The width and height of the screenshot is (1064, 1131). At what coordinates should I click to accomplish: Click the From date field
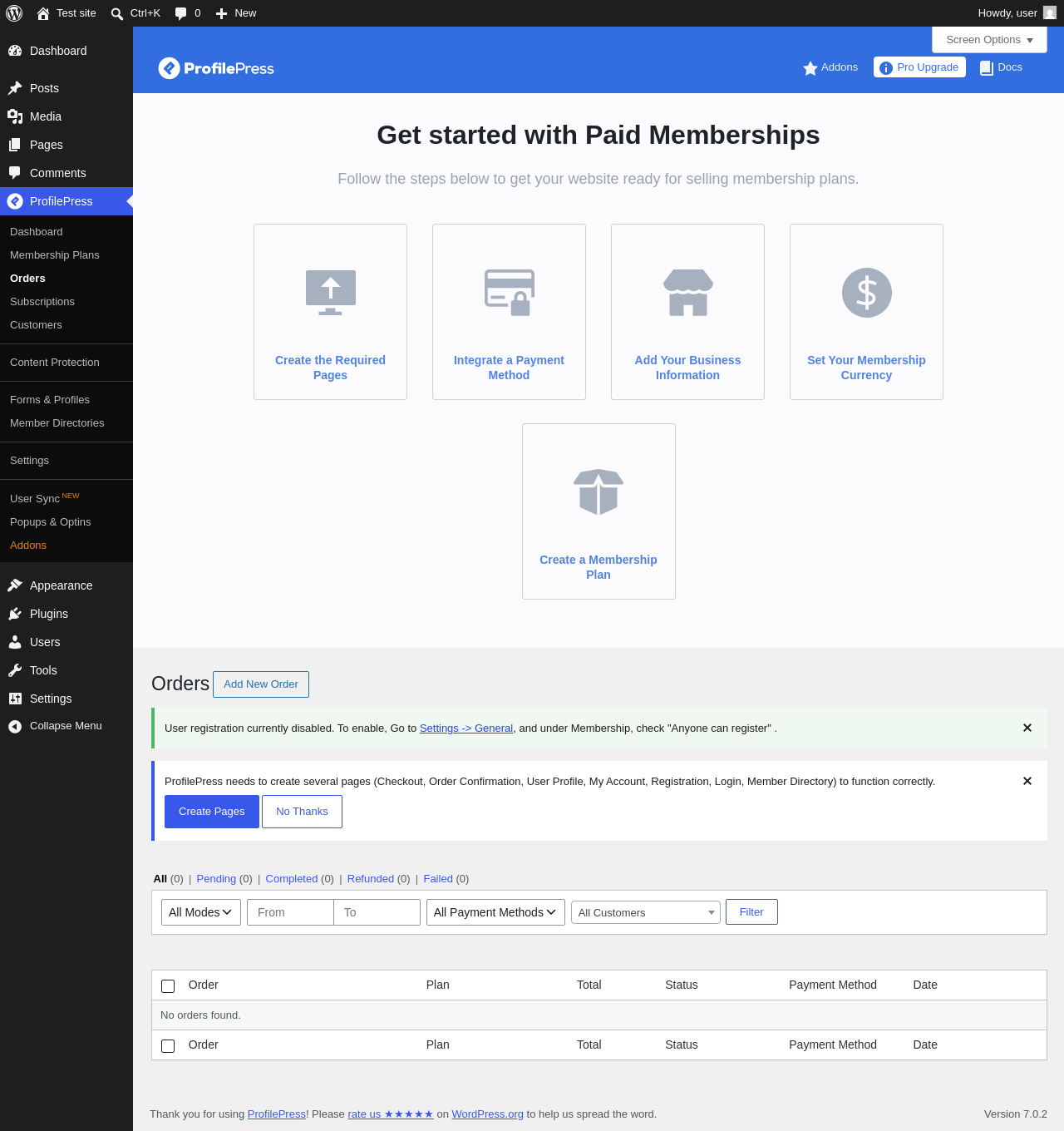(x=290, y=912)
